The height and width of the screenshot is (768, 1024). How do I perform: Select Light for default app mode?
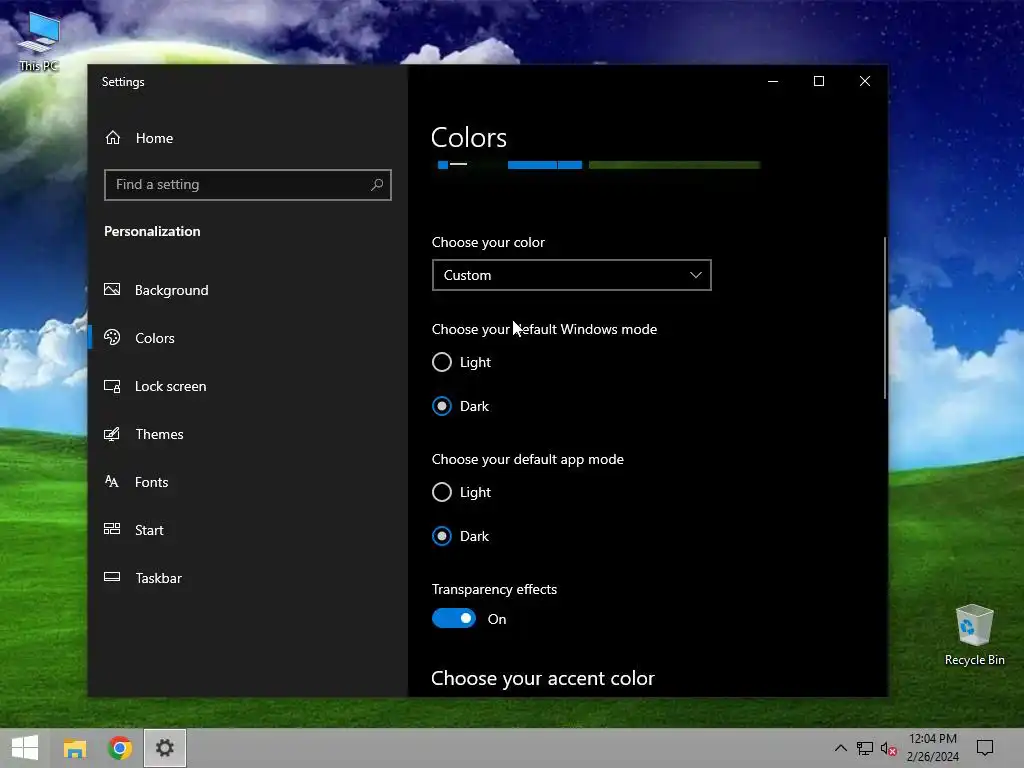click(461, 492)
